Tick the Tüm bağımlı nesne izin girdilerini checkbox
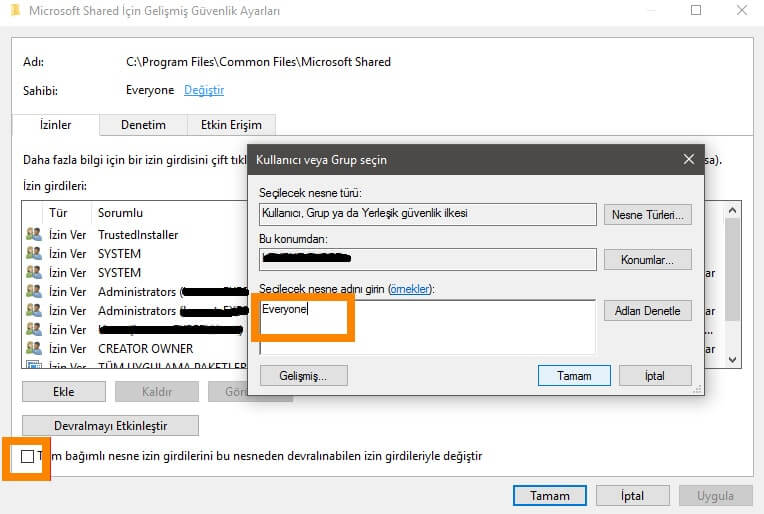764x514 pixels. click(x=28, y=457)
